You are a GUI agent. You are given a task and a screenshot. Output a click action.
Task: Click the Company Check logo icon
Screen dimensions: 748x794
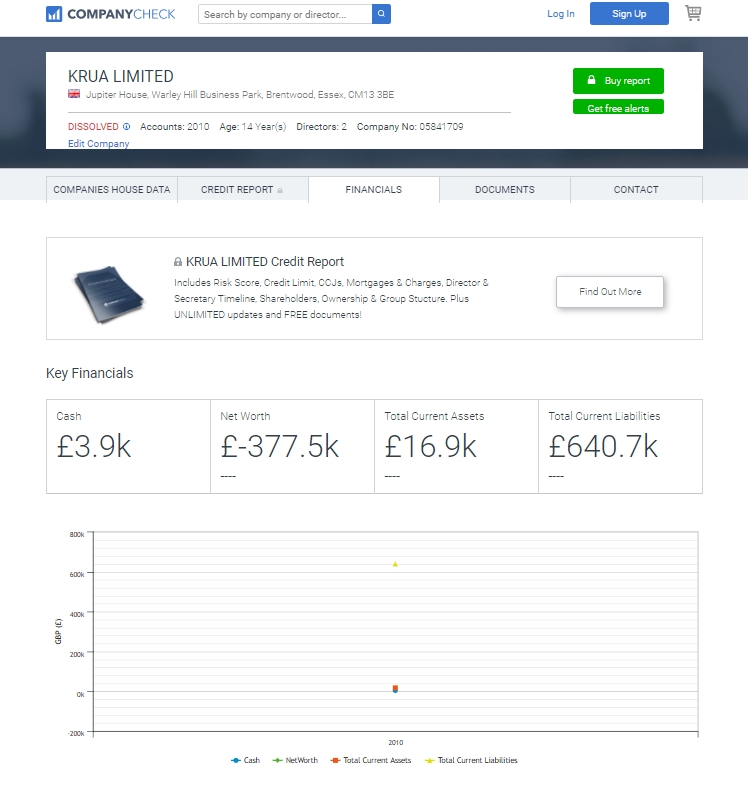point(54,14)
